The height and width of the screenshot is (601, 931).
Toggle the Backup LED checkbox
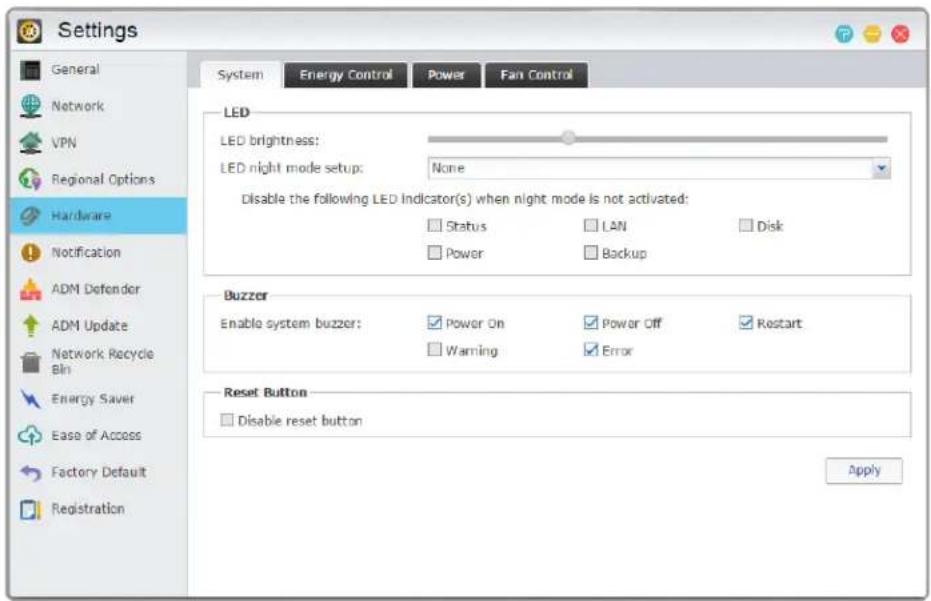coord(590,252)
